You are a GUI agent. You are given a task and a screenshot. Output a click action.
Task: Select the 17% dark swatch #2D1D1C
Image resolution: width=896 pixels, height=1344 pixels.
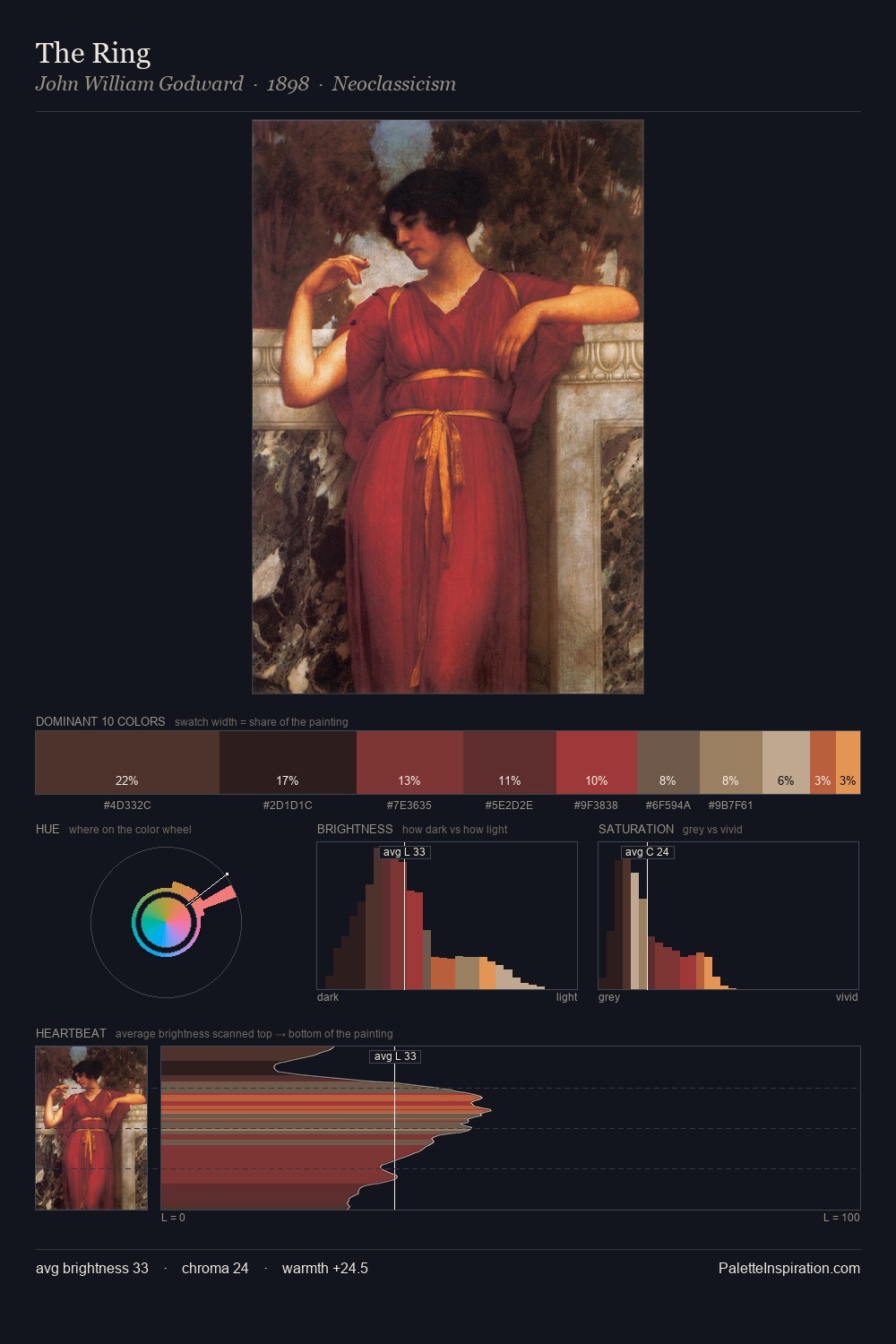pyautogui.click(x=288, y=762)
